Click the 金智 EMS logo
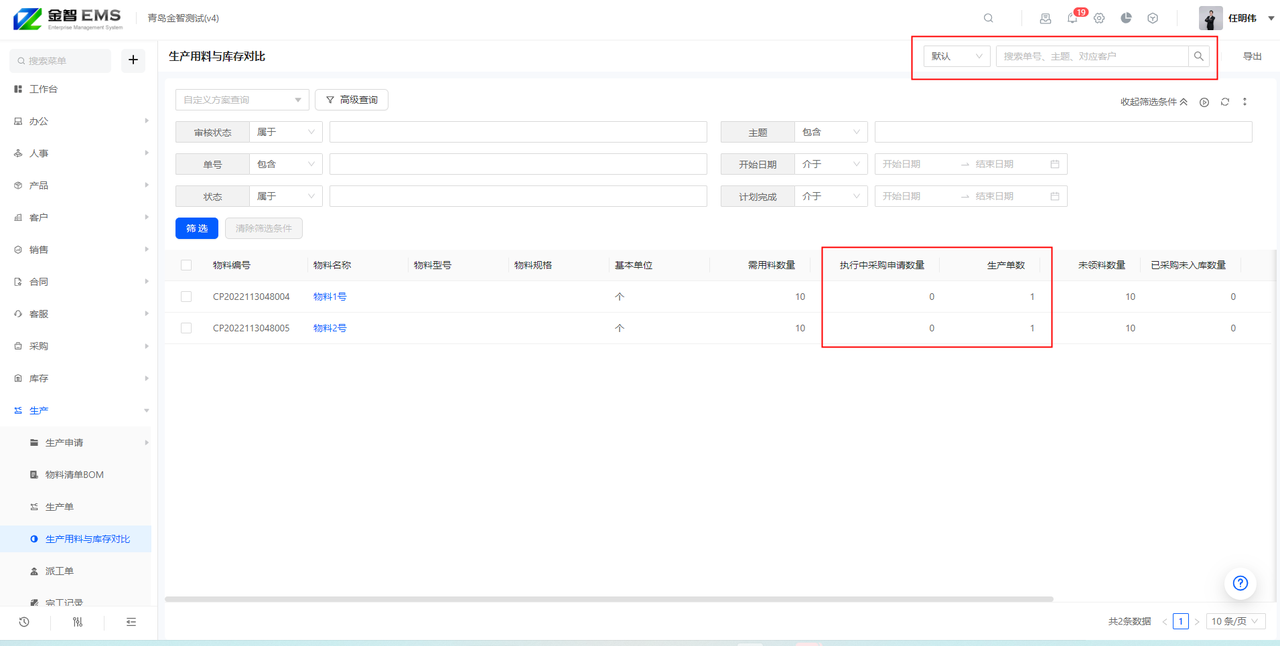Image resolution: width=1280 pixels, height=646 pixels. (x=67, y=18)
